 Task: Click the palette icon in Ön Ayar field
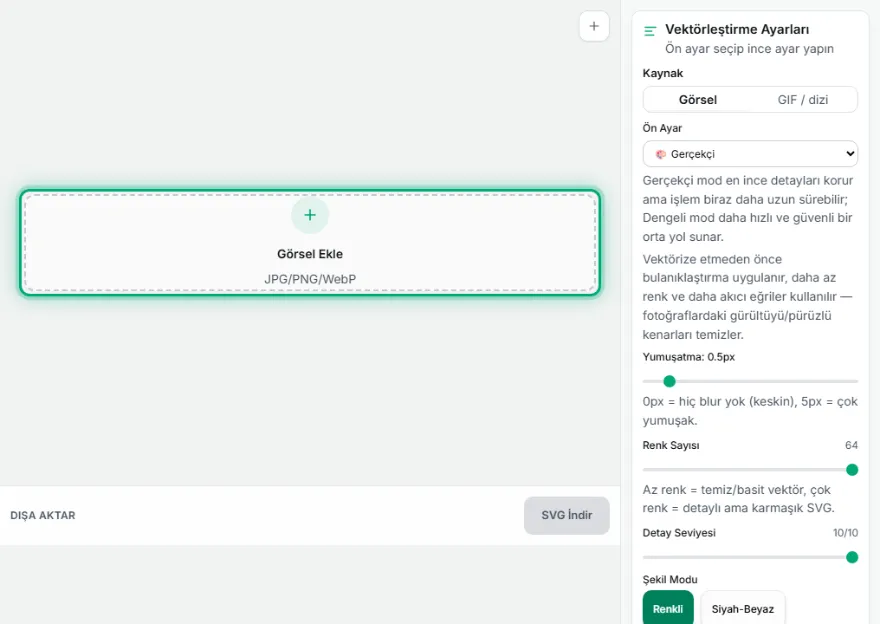tap(661, 154)
